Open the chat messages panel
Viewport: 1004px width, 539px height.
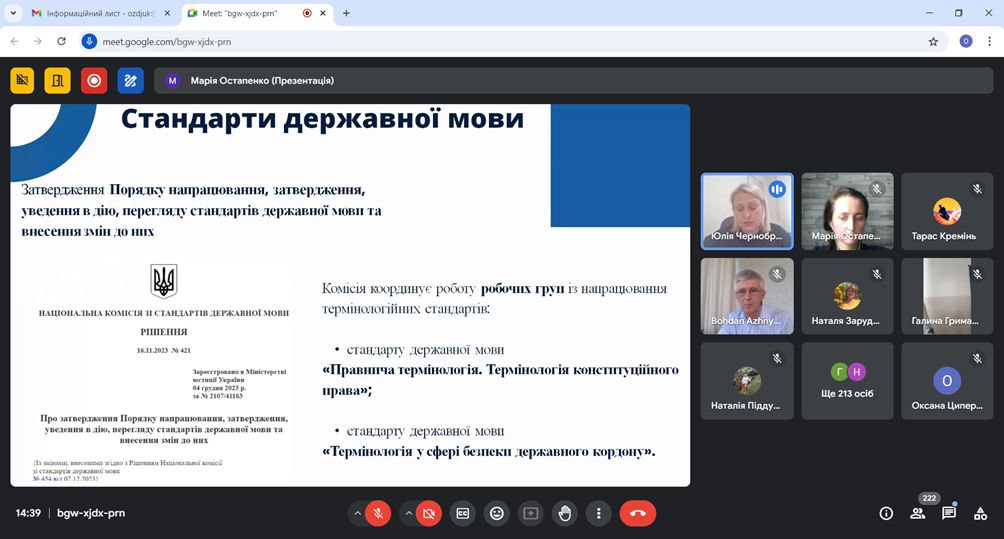(x=949, y=513)
